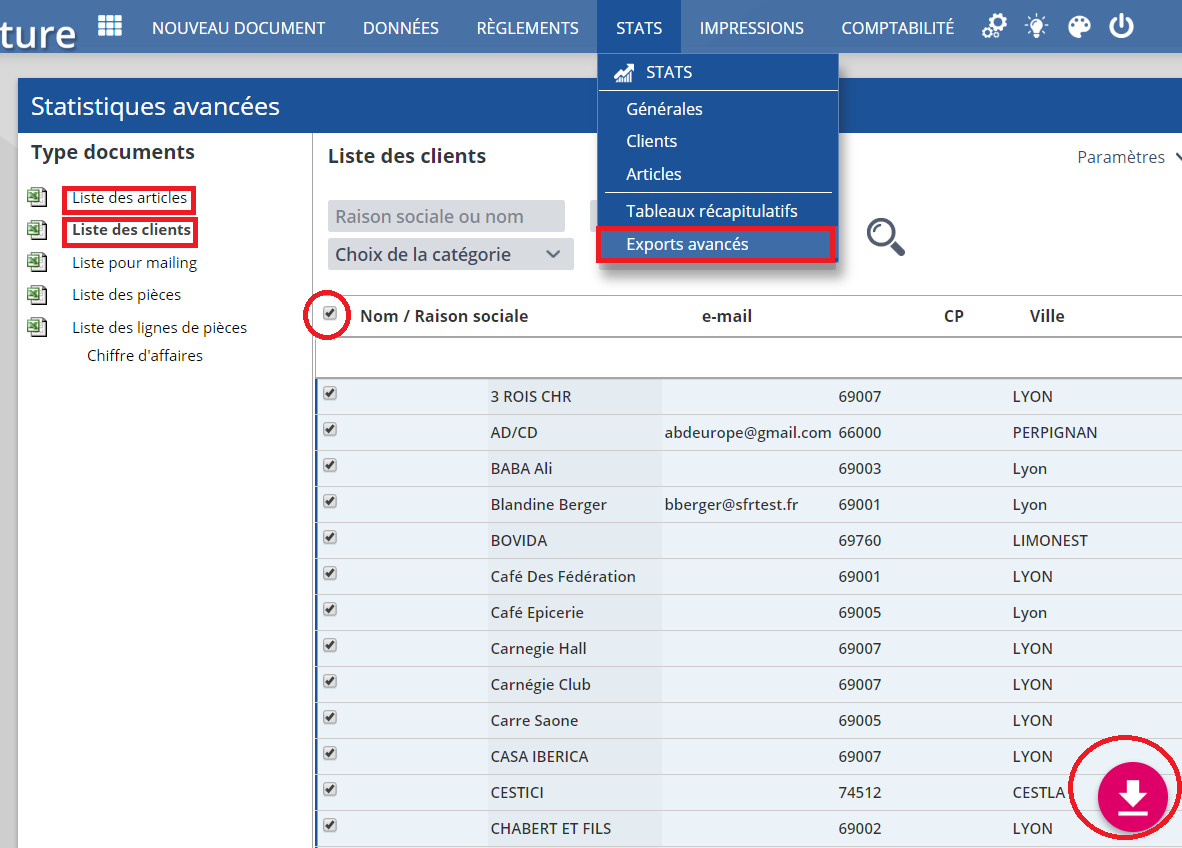Expand the Paramètres section
Screen dimensions: 1182x848
pyautogui.click(x=1128, y=157)
